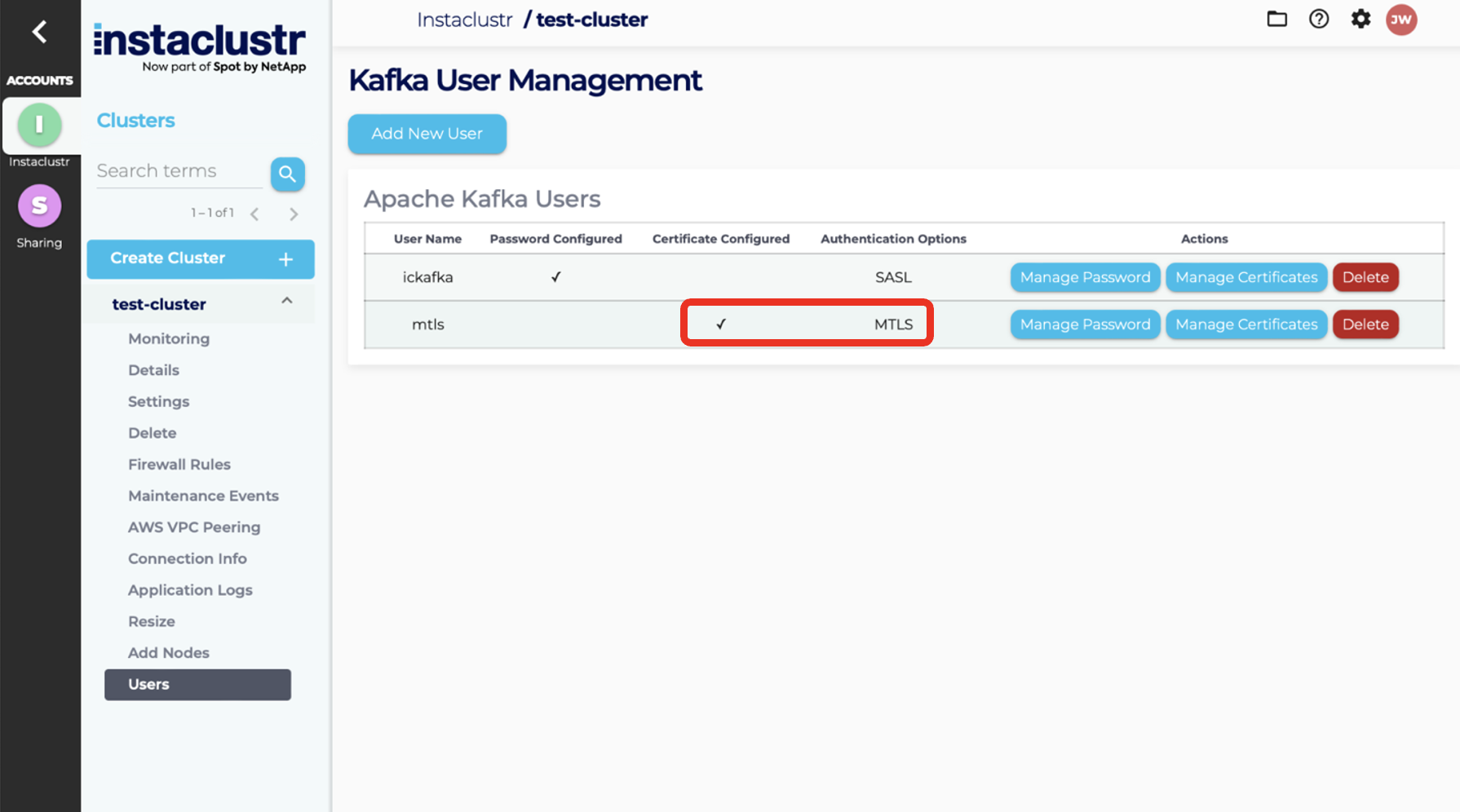Go to next page of clusters
Viewport: 1460px width, 812px height.
[x=294, y=214]
